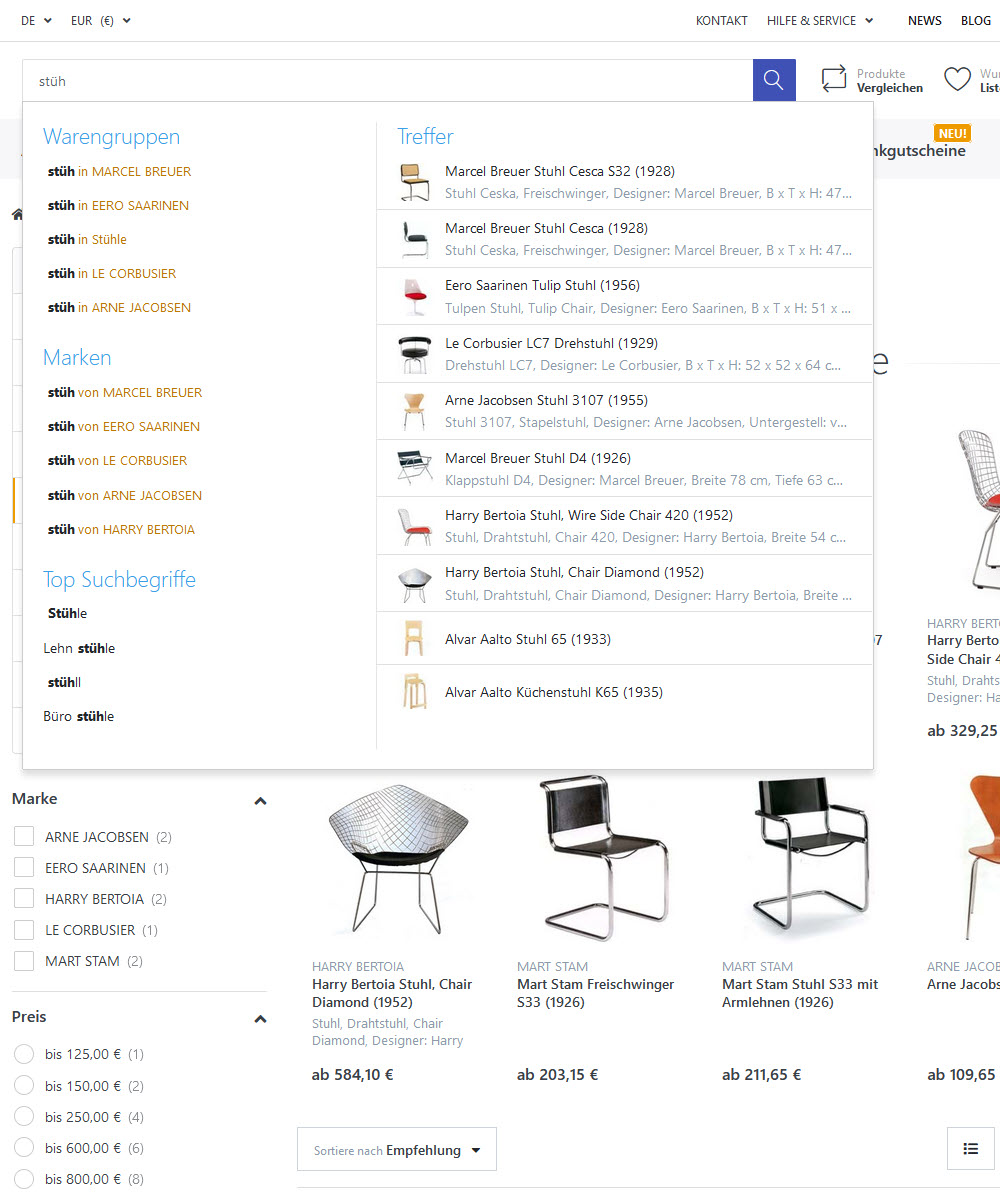Click the blue search magnifier button
The height and width of the screenshot is (1196, 1000).
click(x=773, y=80)
